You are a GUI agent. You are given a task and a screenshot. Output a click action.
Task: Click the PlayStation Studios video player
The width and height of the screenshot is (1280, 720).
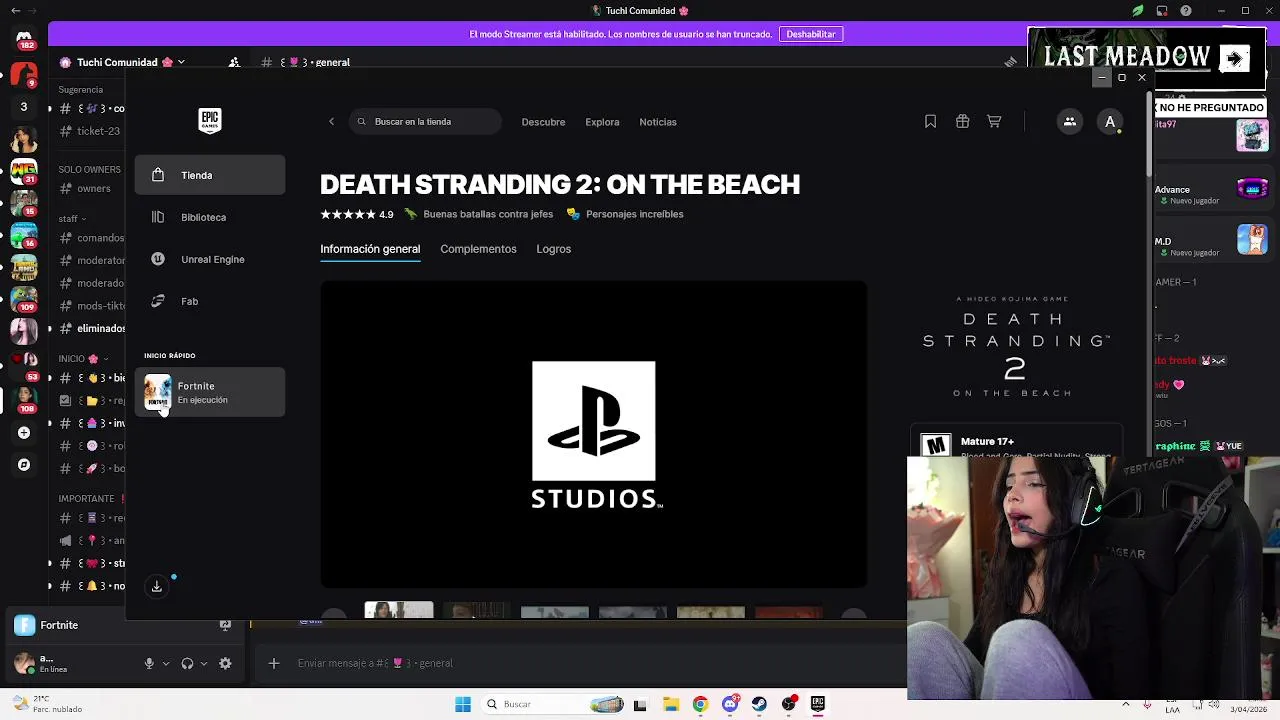point(594,434)
